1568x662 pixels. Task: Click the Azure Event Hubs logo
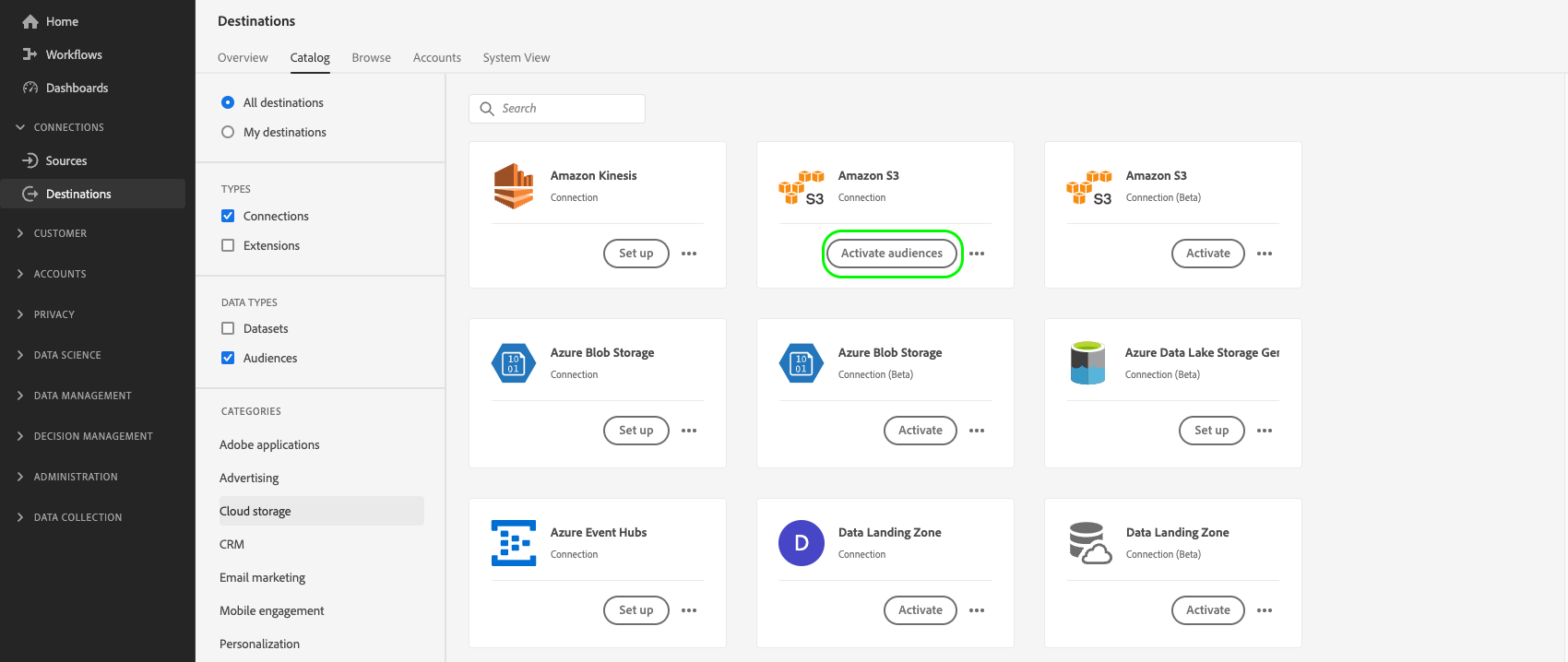click(514, 543)
